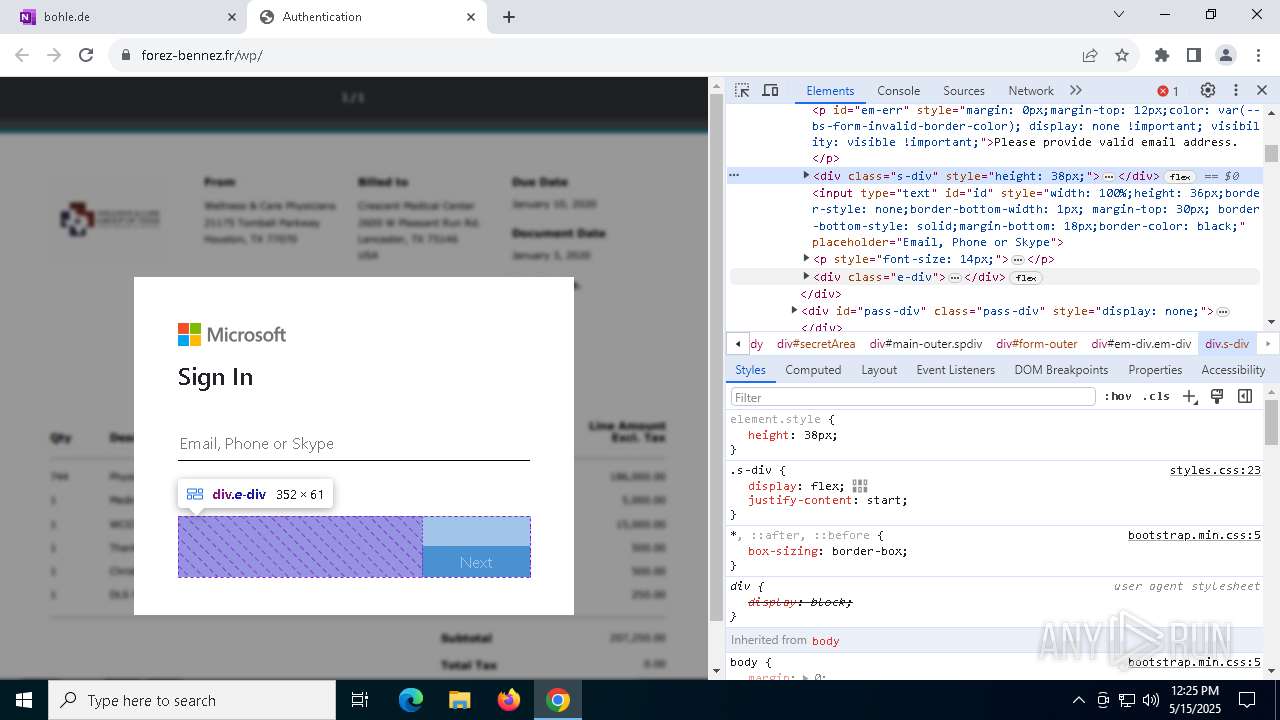1280x720 pixels.
Task: Open Chrome extensions puzzle icon
Action: 1162,55
